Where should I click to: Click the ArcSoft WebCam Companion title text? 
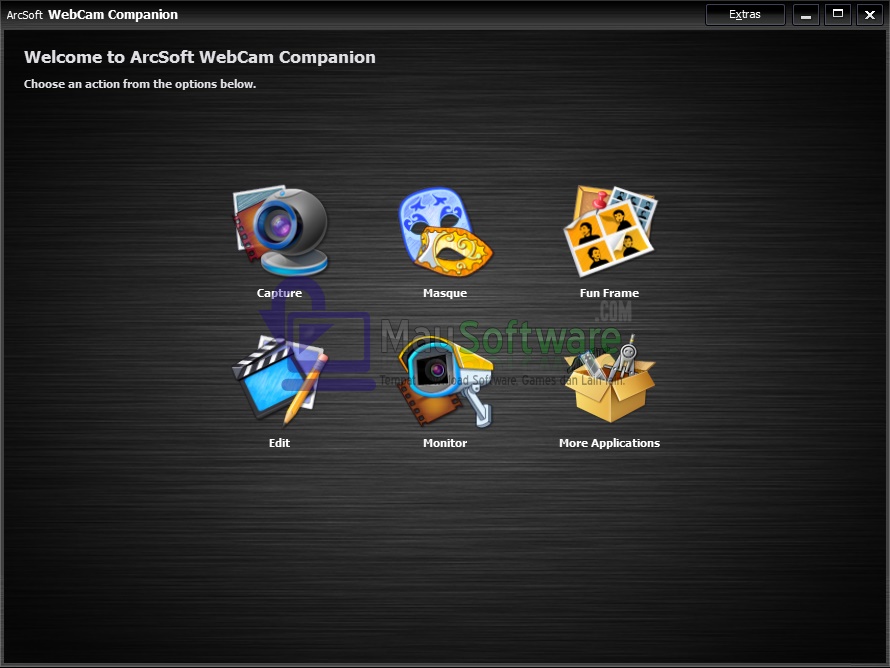(x=92, y=15)
